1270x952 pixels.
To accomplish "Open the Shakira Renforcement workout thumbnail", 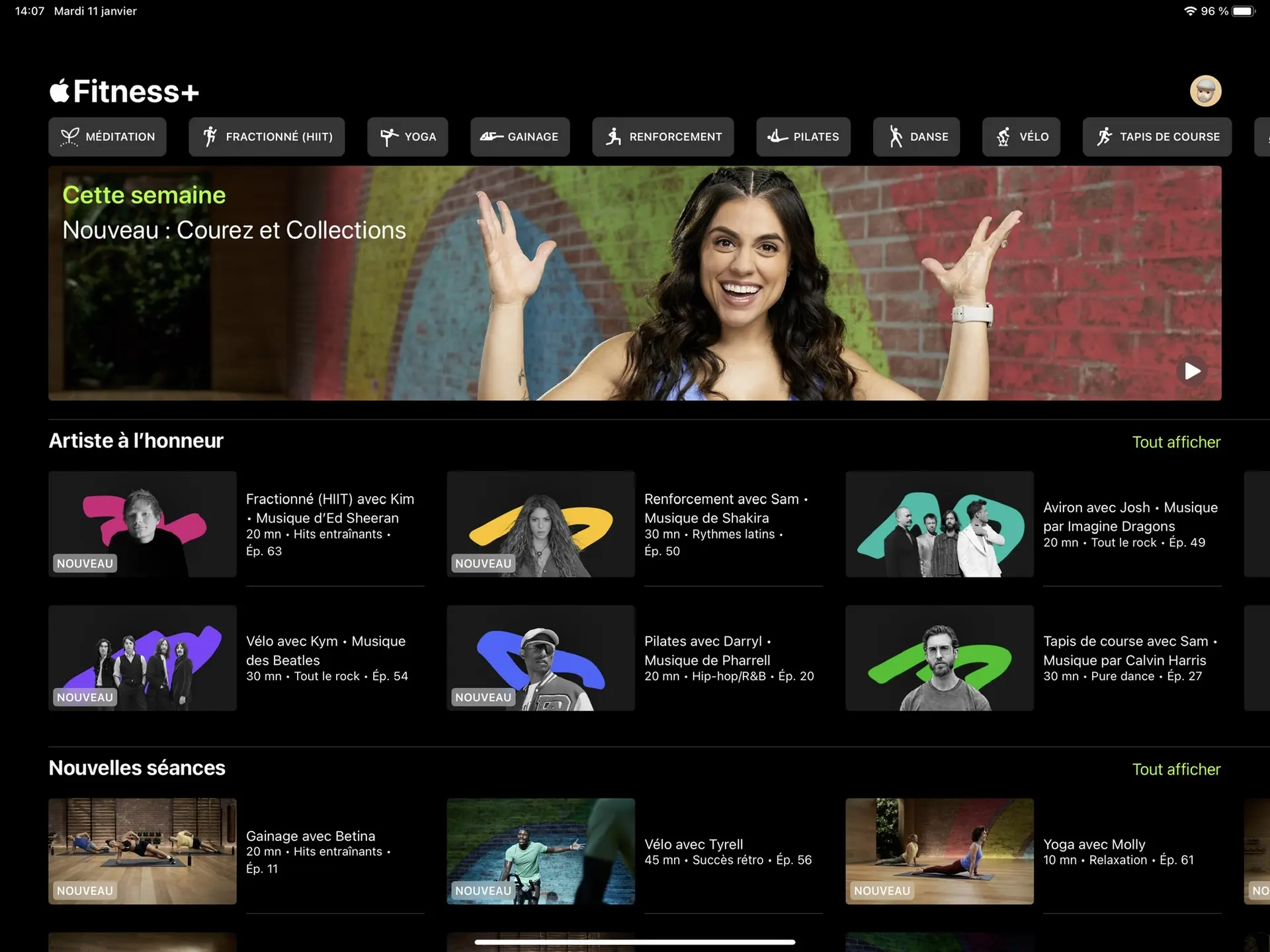I will pyautogui.click(x=540, y=524).
